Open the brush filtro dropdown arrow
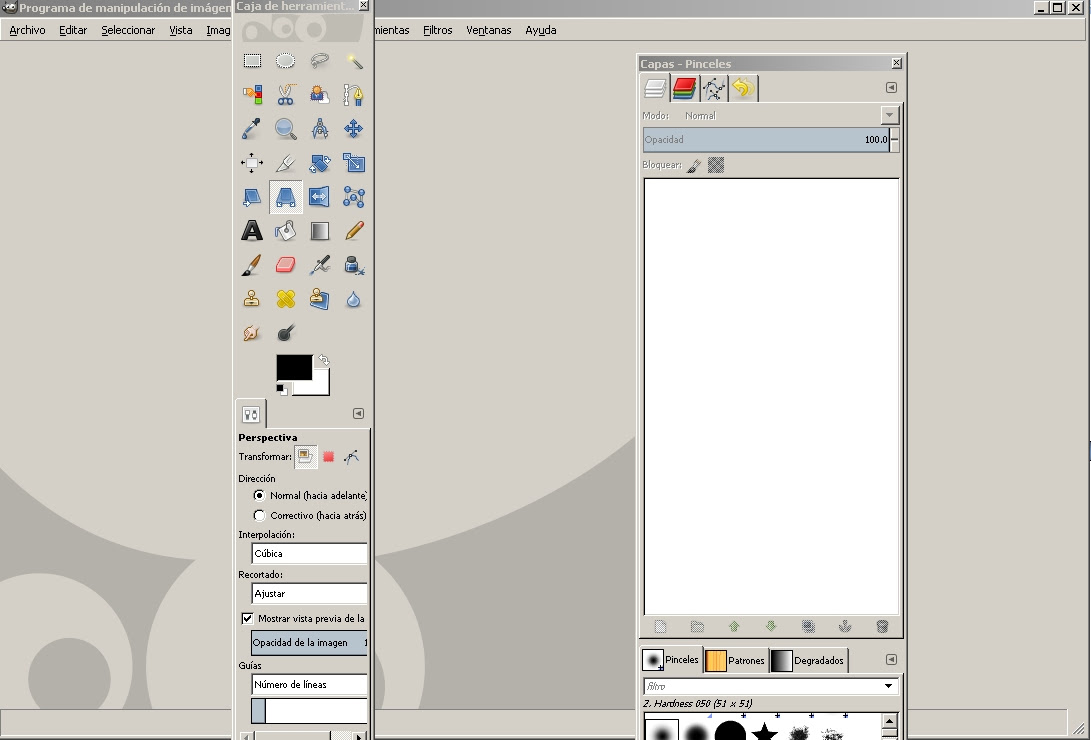This screenshot has height=740, width=1091. click(x=889, y=686)
